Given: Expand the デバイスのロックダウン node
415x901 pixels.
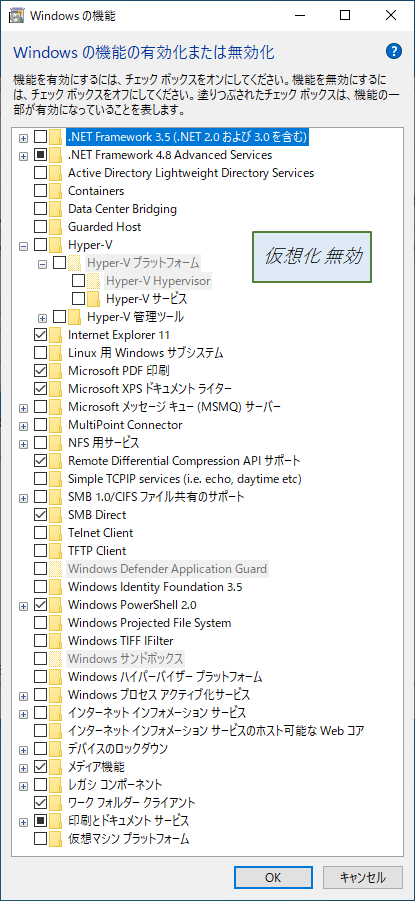Looking at the screenshot, I should coord(23,750).
